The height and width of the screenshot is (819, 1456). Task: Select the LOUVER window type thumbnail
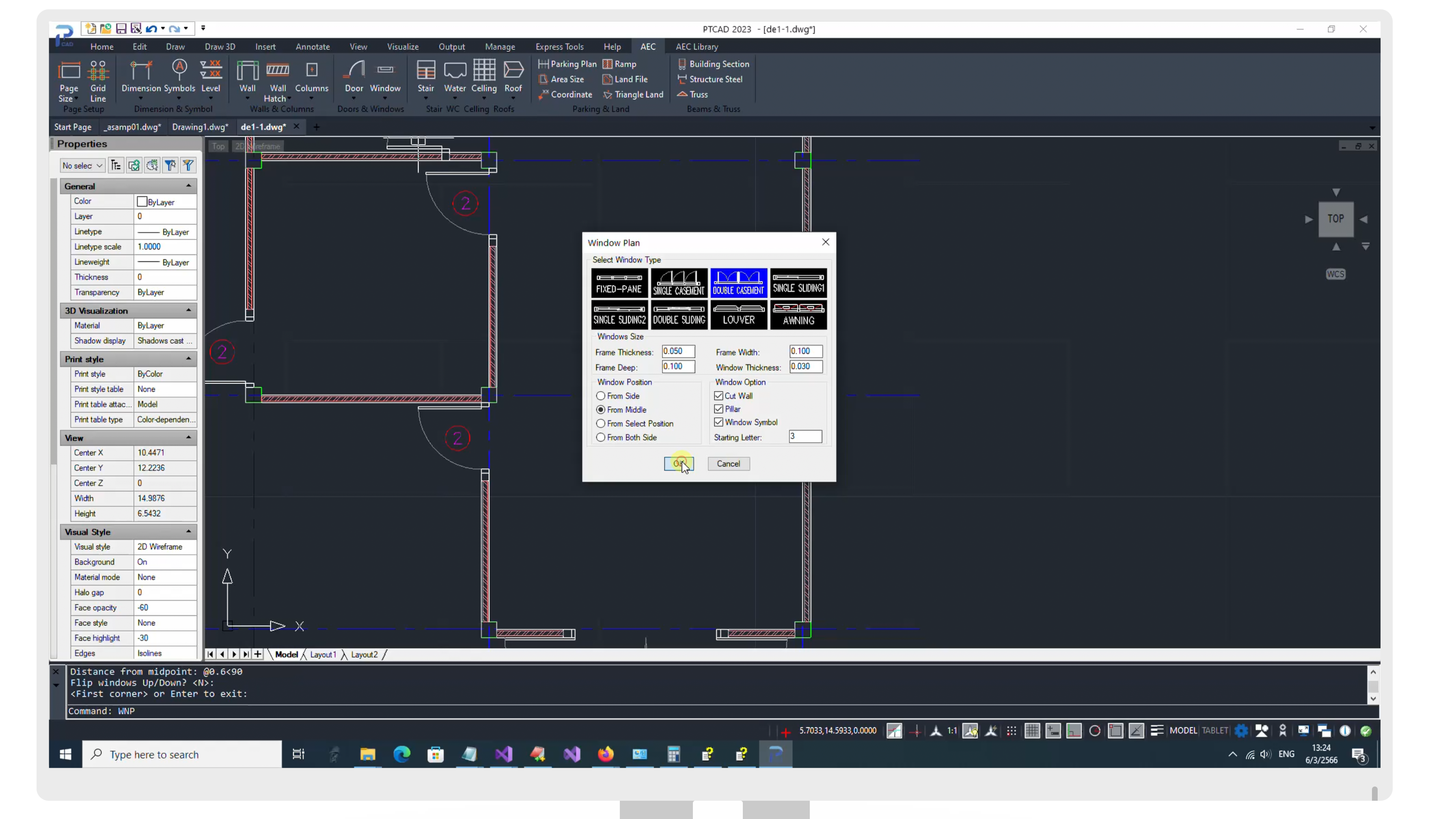(738, 314)
